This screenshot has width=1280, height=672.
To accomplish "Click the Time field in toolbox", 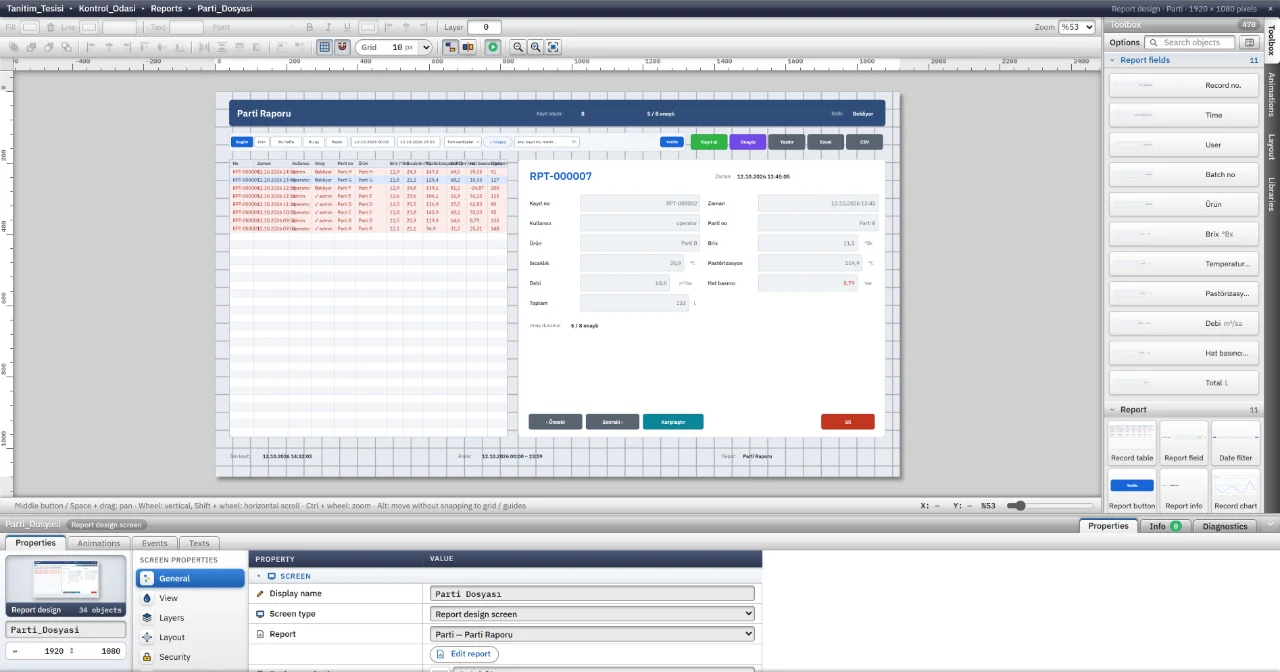I will point(1184,115).
